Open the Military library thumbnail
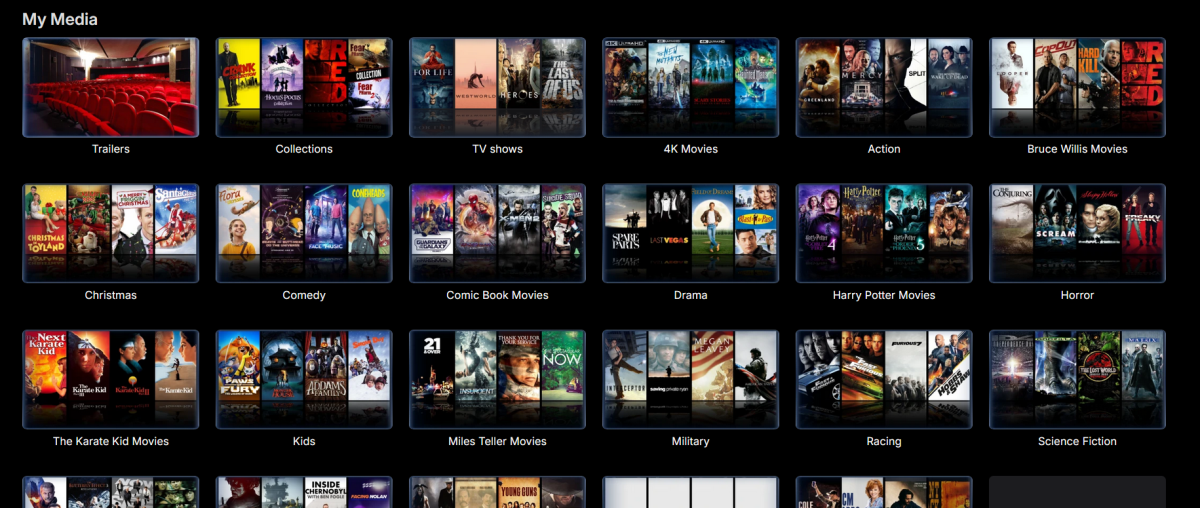 point(691,379)
